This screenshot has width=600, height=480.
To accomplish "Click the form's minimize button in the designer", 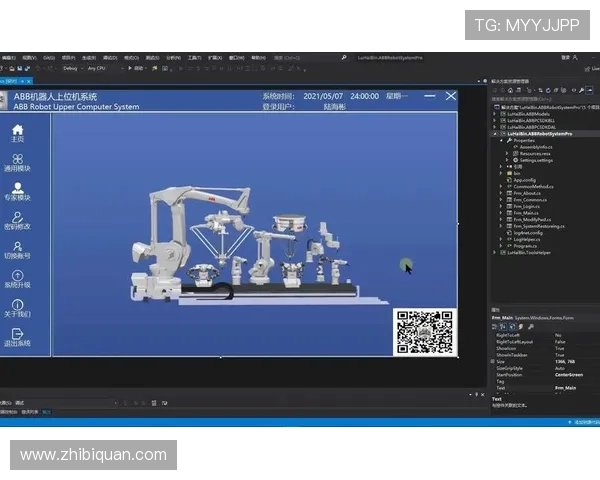I will coord(430,96).
